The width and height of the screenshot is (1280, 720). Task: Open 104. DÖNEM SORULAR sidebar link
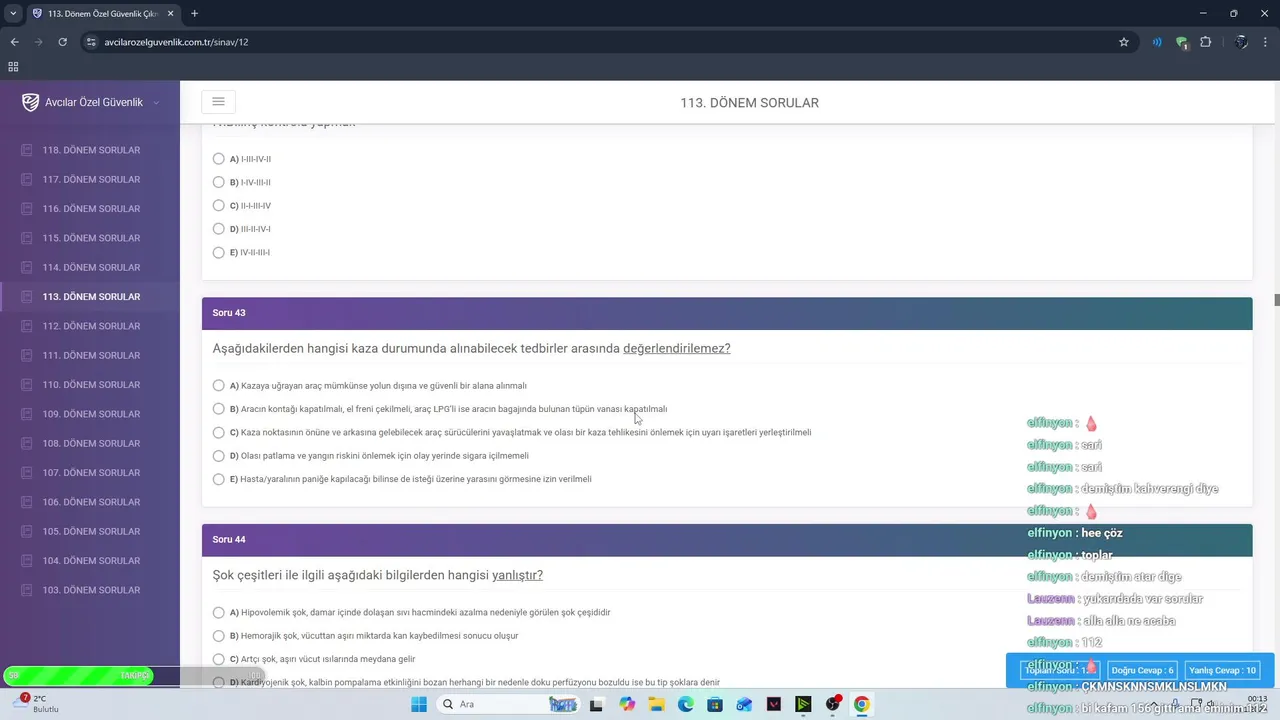click(90, 561)
